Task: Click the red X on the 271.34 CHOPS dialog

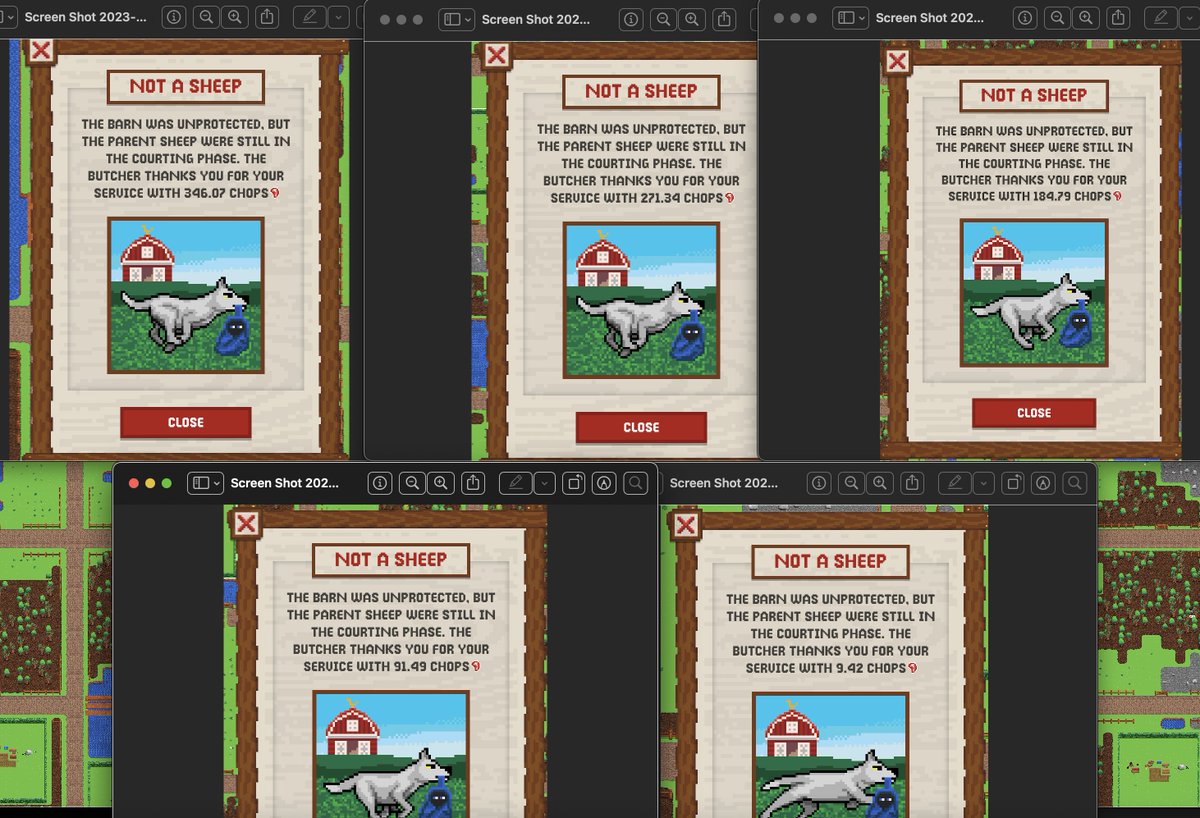Action: pos(497,55)
